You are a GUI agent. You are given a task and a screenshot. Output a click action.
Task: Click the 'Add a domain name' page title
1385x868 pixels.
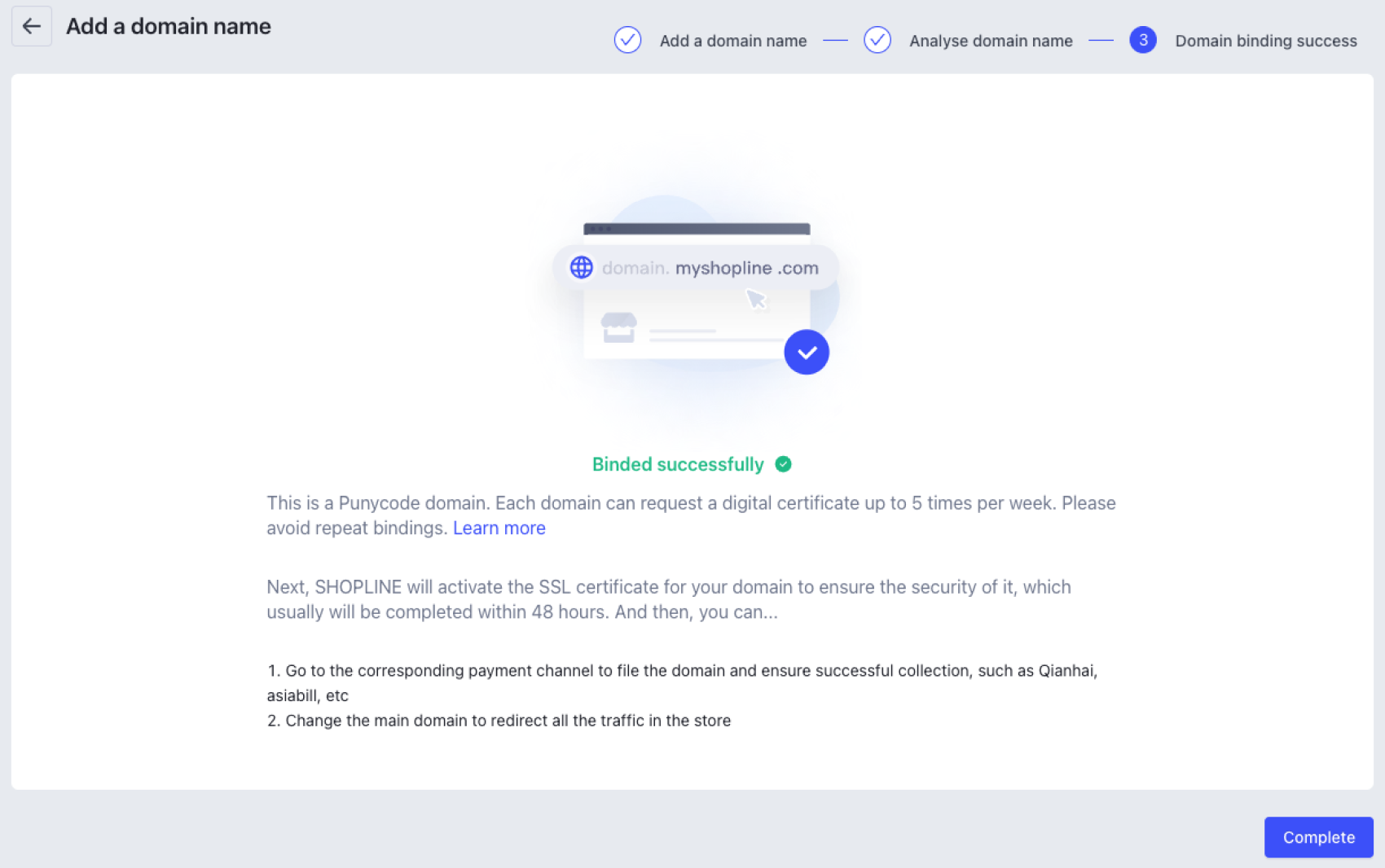point(169,26)
